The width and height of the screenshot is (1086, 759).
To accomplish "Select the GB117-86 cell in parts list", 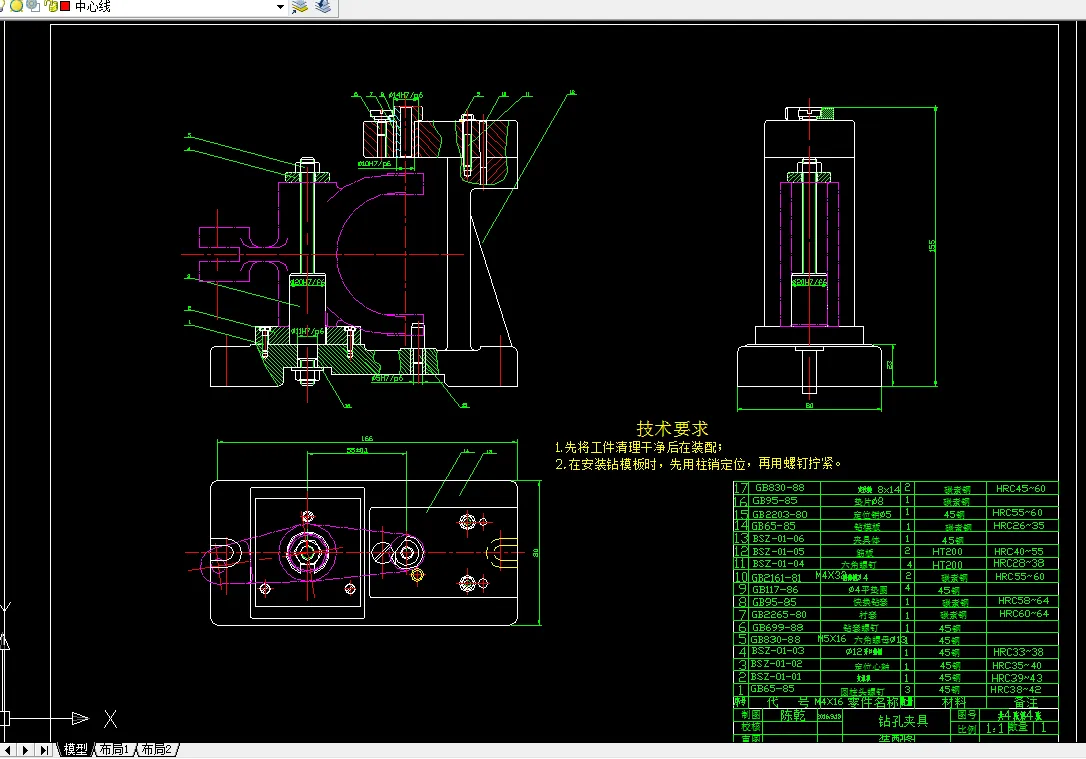I will coord(774,590).
